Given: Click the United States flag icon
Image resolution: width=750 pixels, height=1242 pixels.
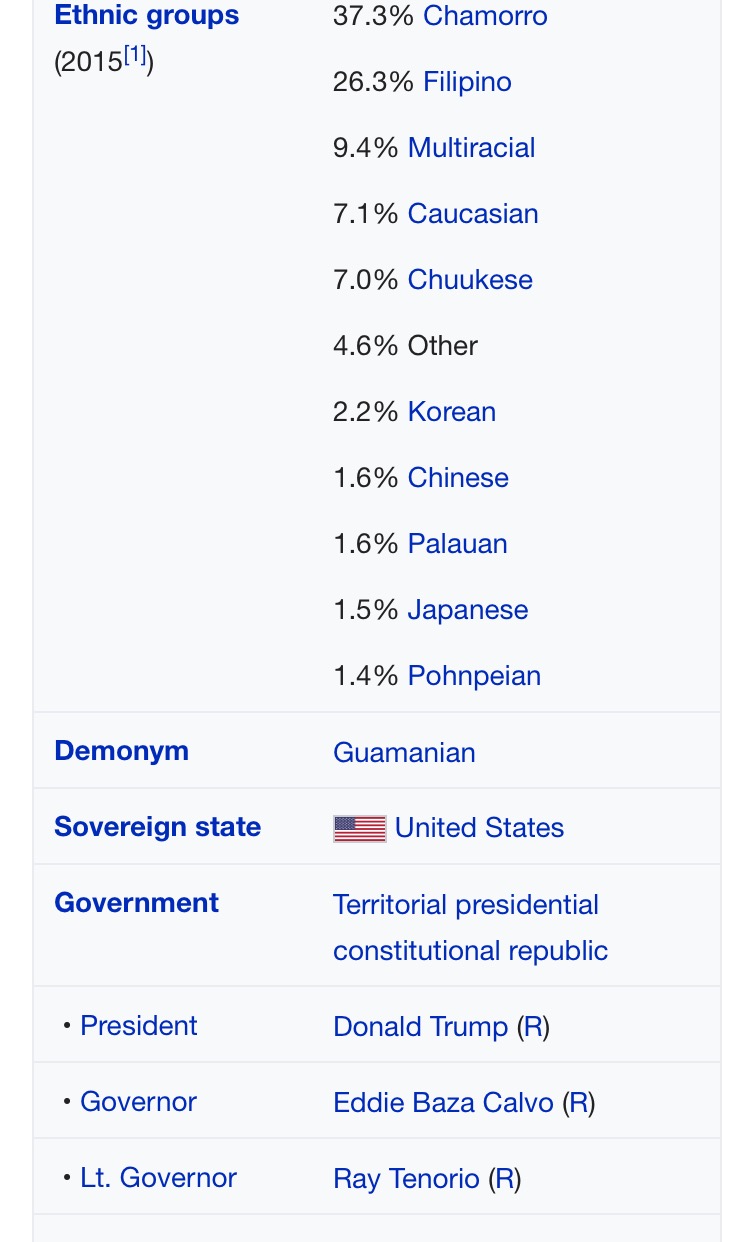Looking at the screenshot, I should [x=359, y=828].
